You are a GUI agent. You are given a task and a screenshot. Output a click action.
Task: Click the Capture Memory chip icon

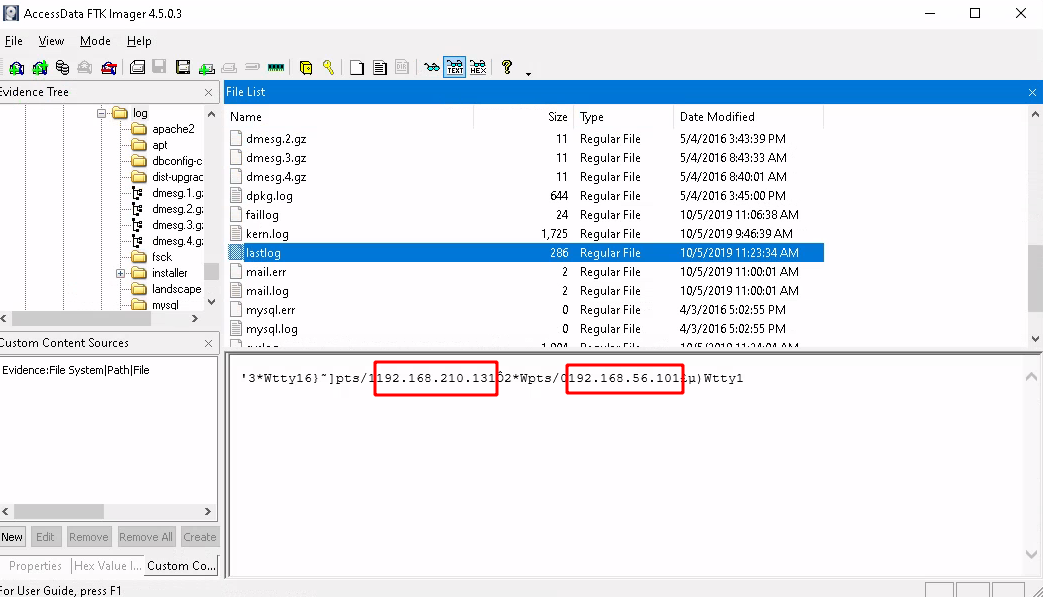(x=275, y=67)
